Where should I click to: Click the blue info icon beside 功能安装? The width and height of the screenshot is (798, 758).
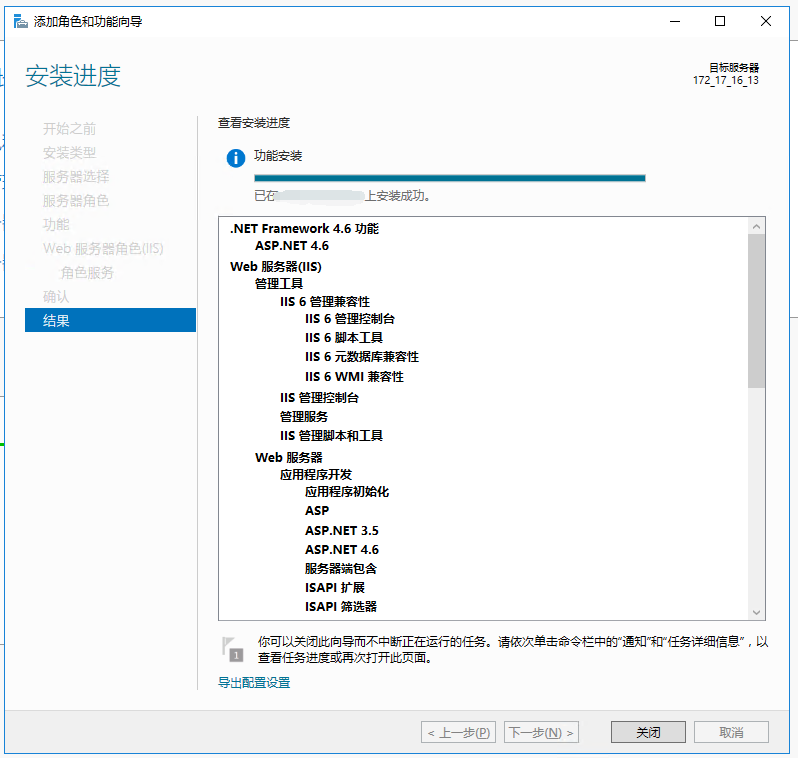tap(236, 158)
